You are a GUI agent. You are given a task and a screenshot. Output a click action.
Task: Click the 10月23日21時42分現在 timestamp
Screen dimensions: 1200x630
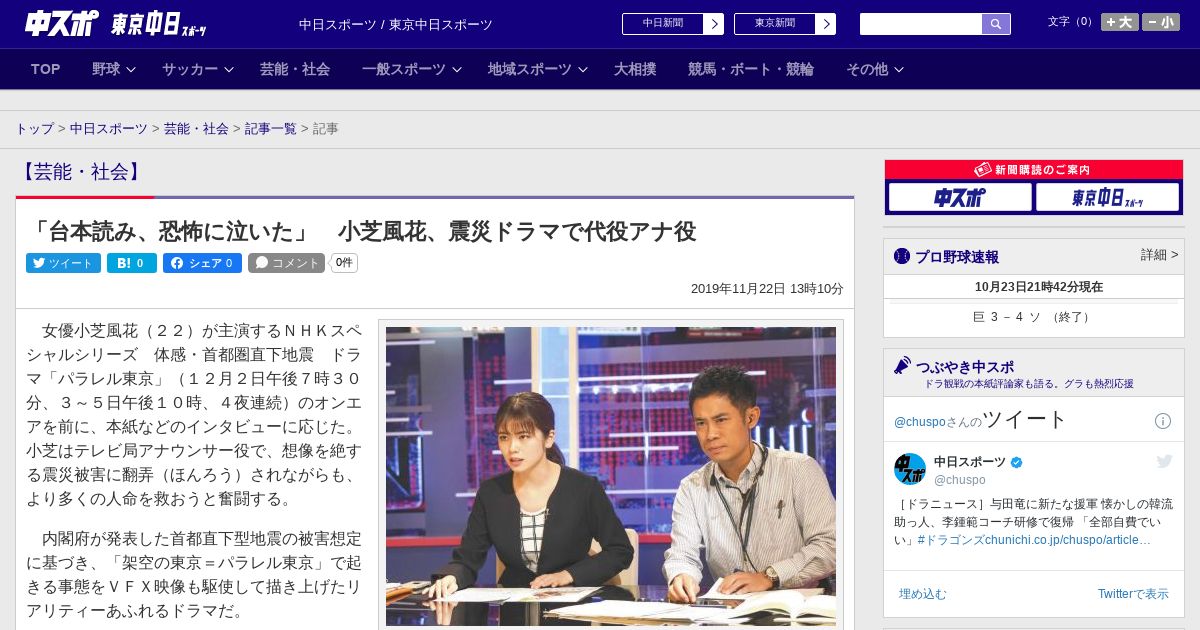tap(1039, 287)
